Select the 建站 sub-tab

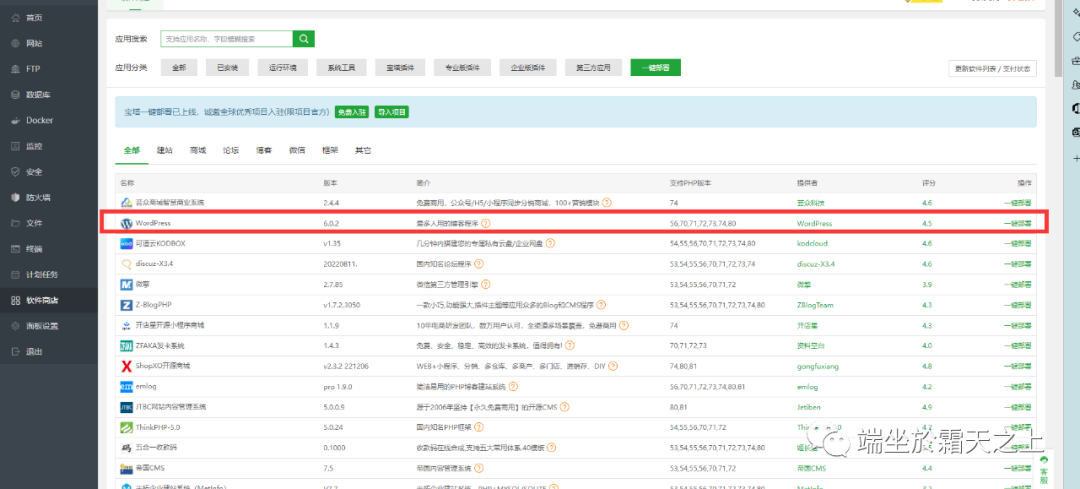click(x=165, y=150)
